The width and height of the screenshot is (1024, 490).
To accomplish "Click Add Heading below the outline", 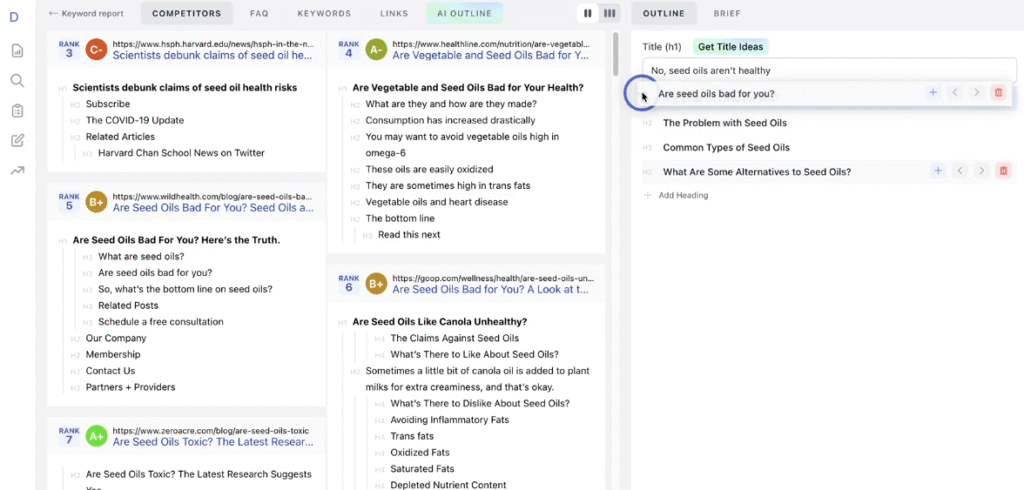I will click(682, 195).
